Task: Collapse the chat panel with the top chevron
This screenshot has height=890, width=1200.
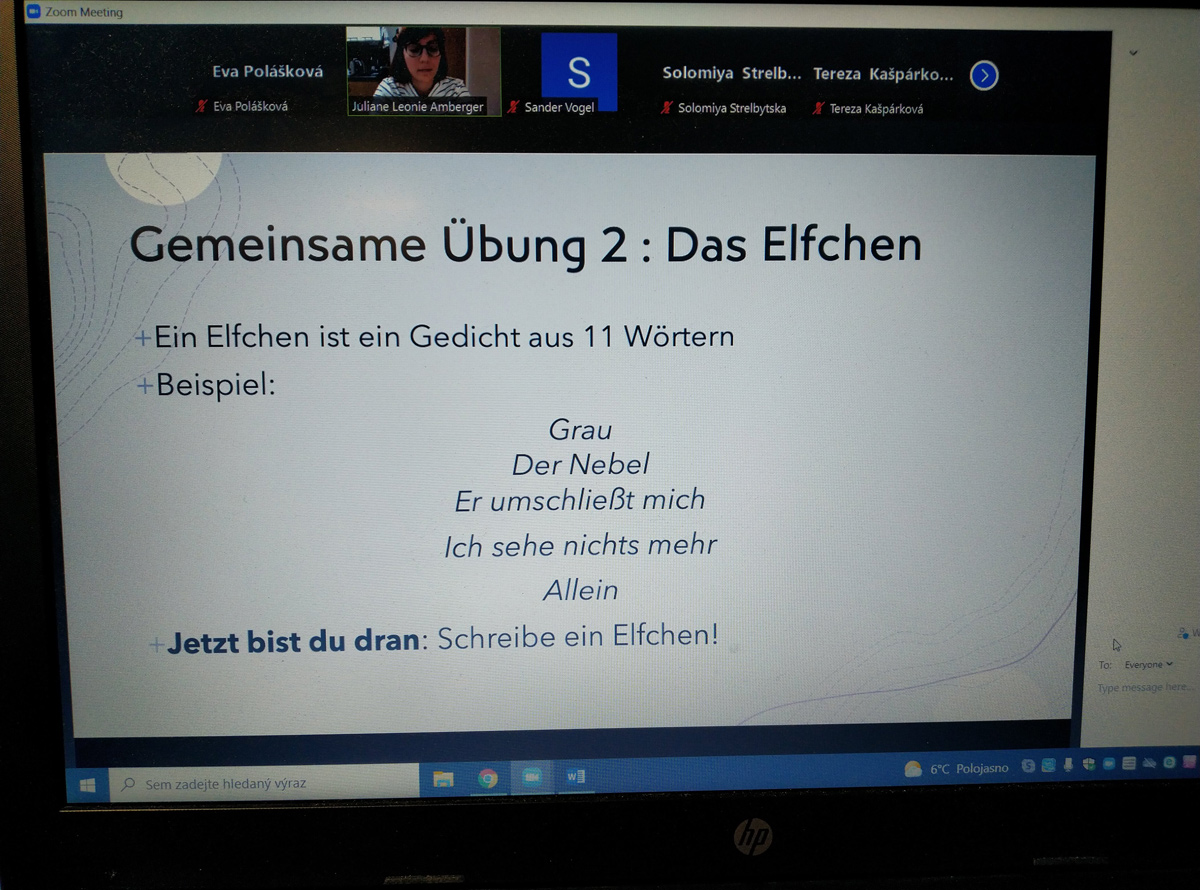Action: pyautogui.click(x=1133, y=52)
